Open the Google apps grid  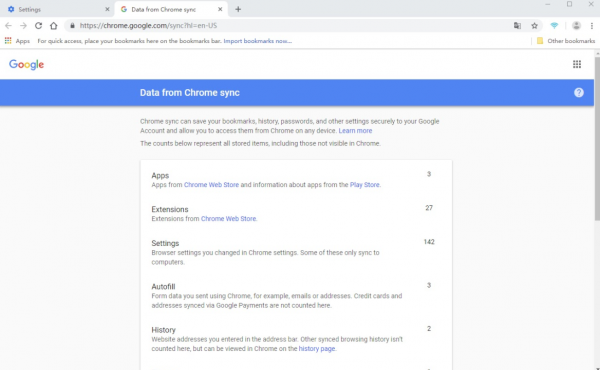[x=577, y=64]
